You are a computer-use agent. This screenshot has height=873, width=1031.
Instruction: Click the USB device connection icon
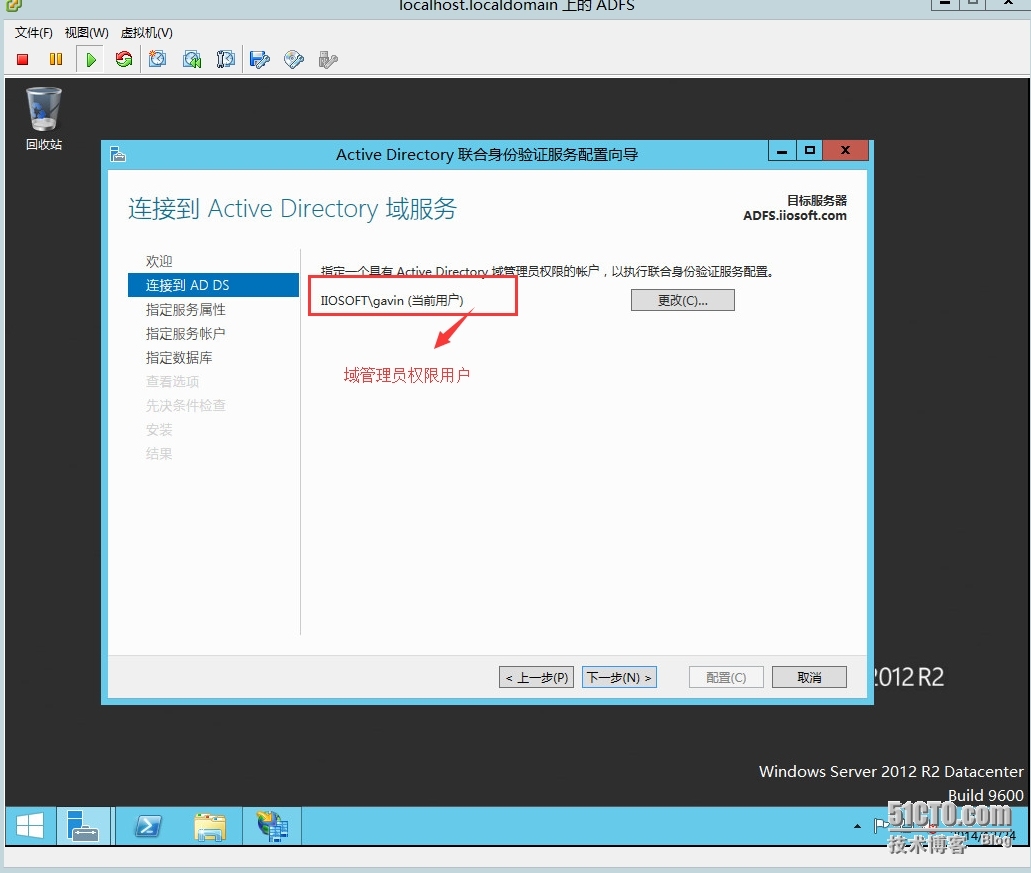pos(328,60)
